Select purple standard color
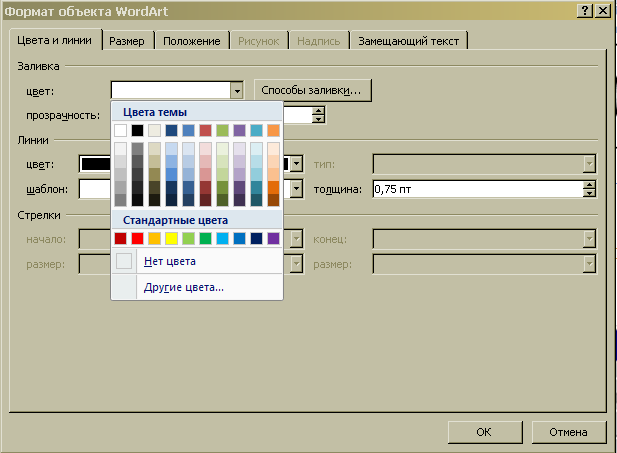This screenshot has height=453, width=617. 273,238
